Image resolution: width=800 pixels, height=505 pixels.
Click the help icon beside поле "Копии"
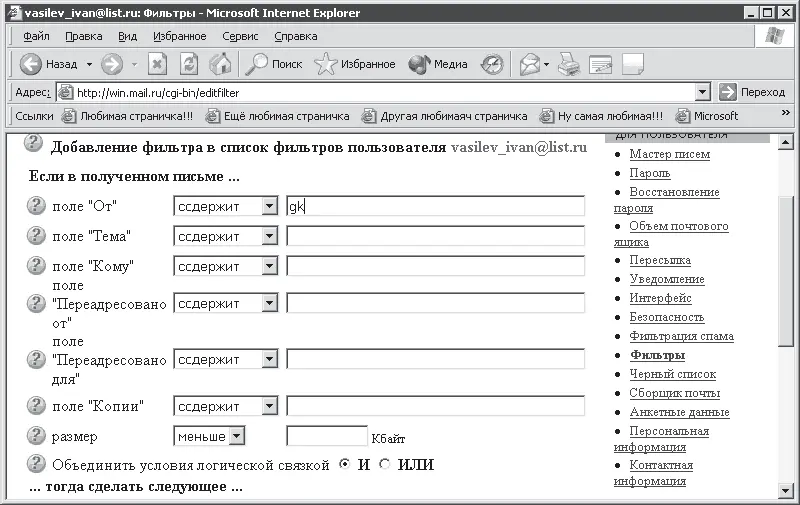36,406
